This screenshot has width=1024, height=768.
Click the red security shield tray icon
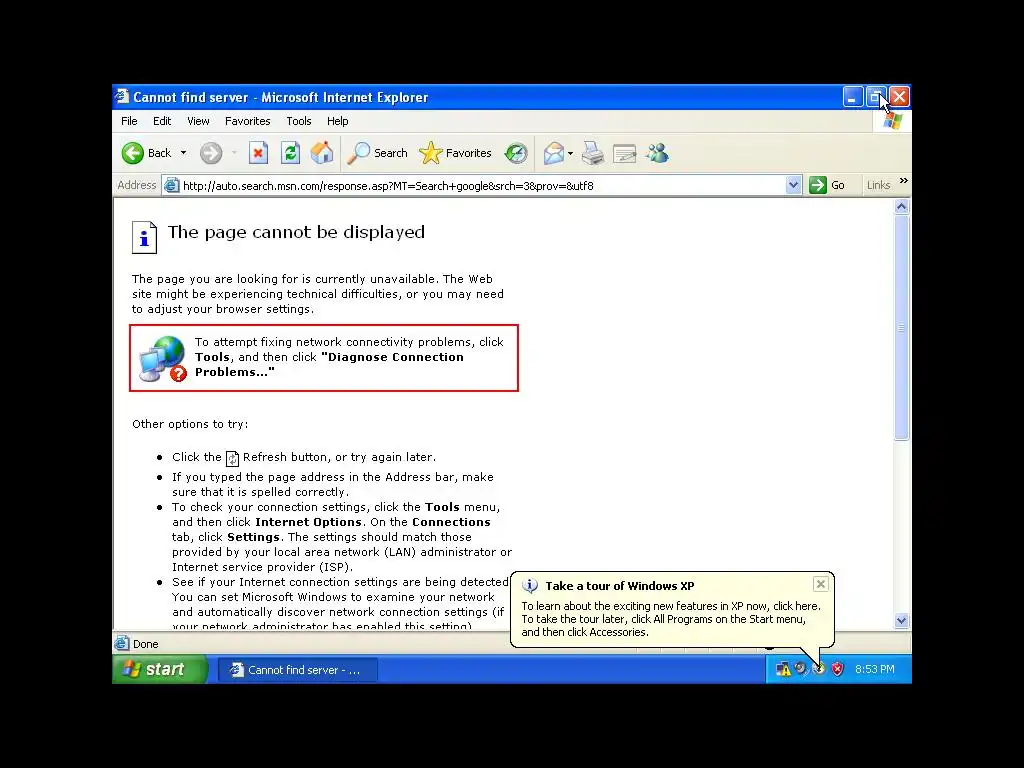(x=837, y=669)
